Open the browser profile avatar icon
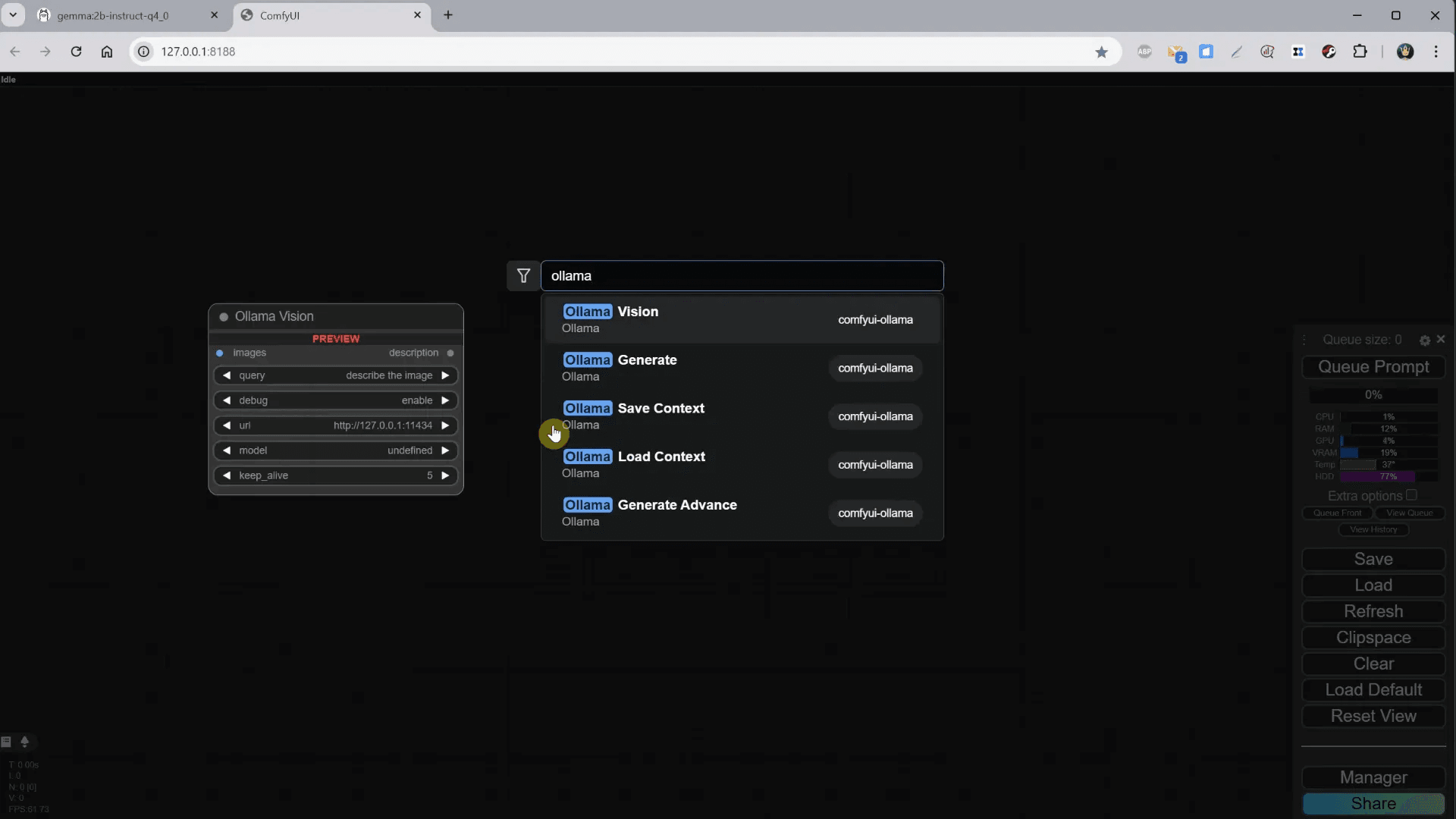 tap(1405, 52)
